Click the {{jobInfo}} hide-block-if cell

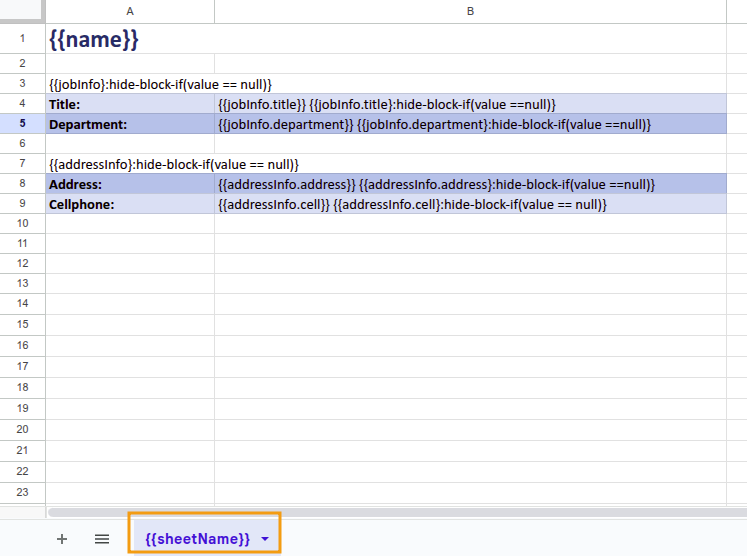(x=160, y=84)
